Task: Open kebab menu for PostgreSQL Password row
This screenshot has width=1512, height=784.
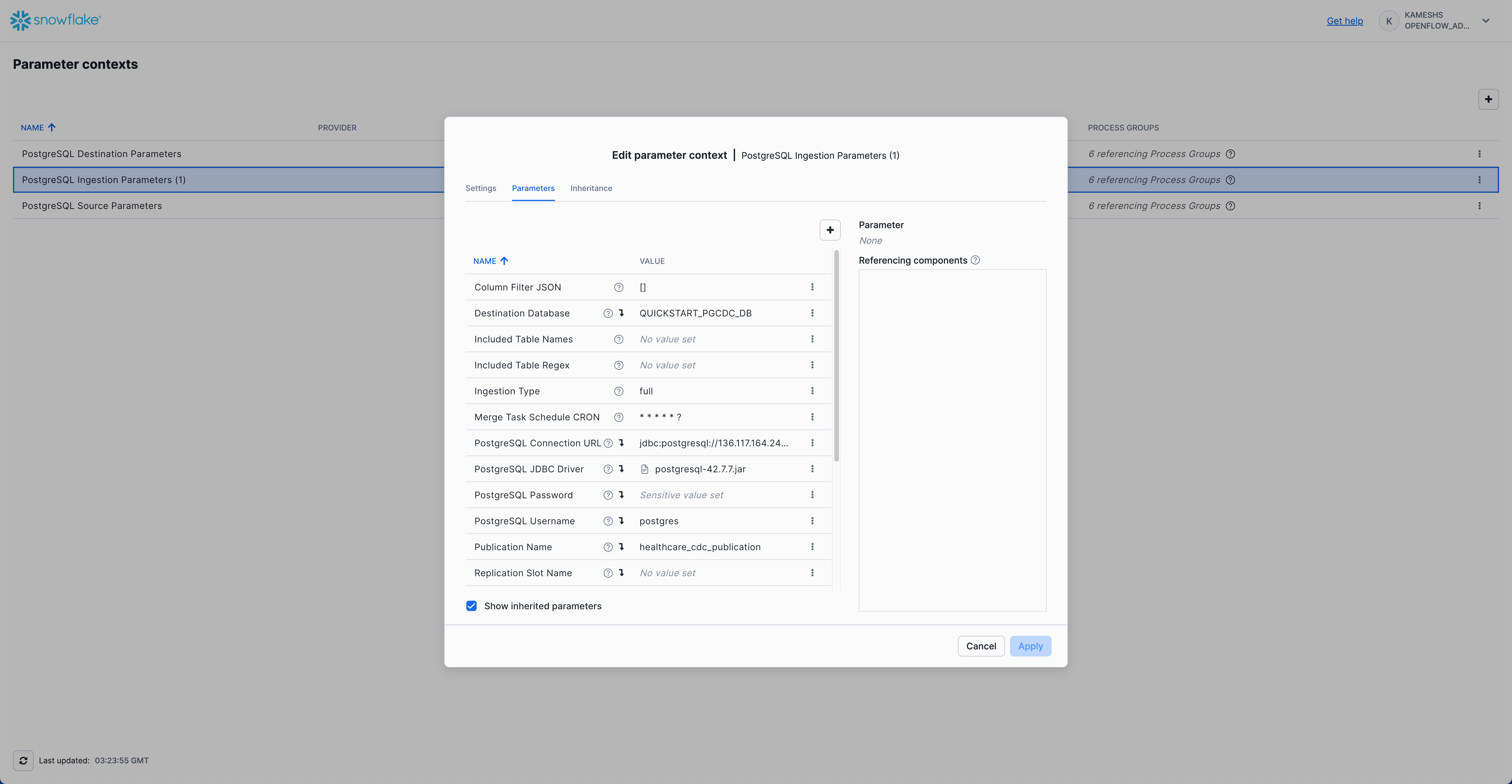Action: click(x=812, y=495)
